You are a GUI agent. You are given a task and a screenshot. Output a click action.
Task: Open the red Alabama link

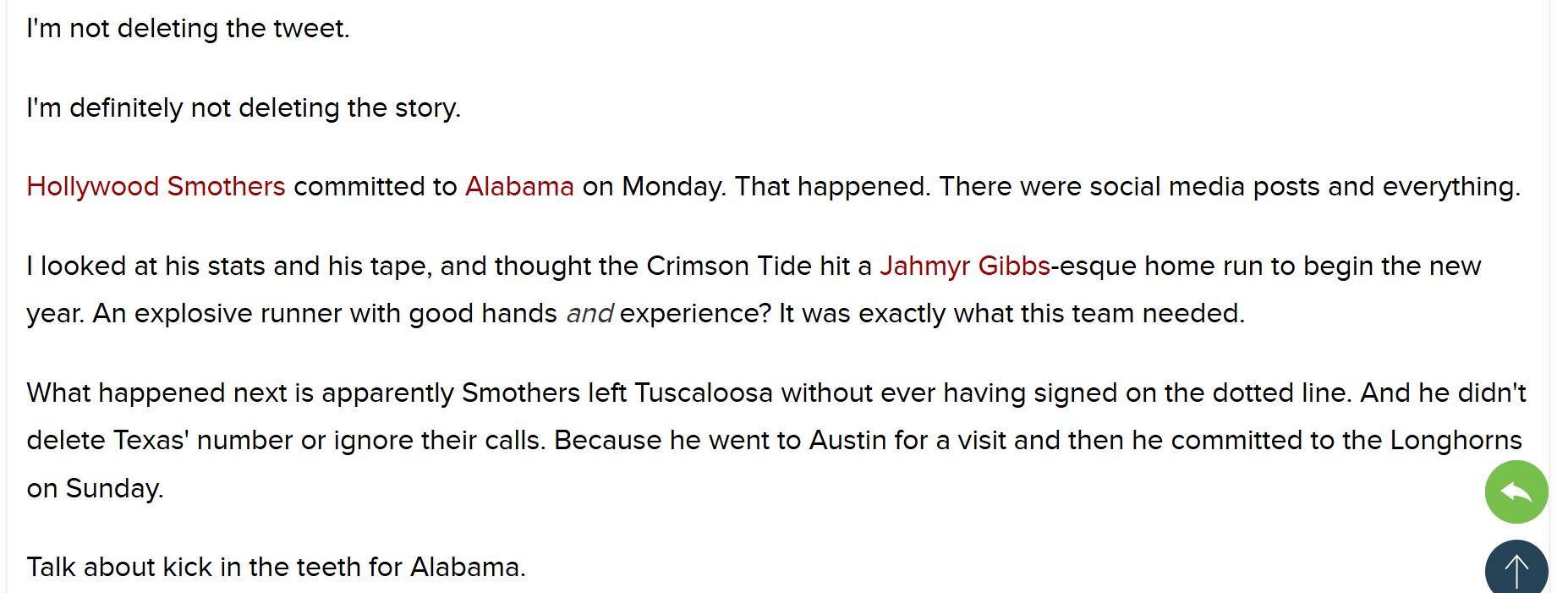pos(519,186)
